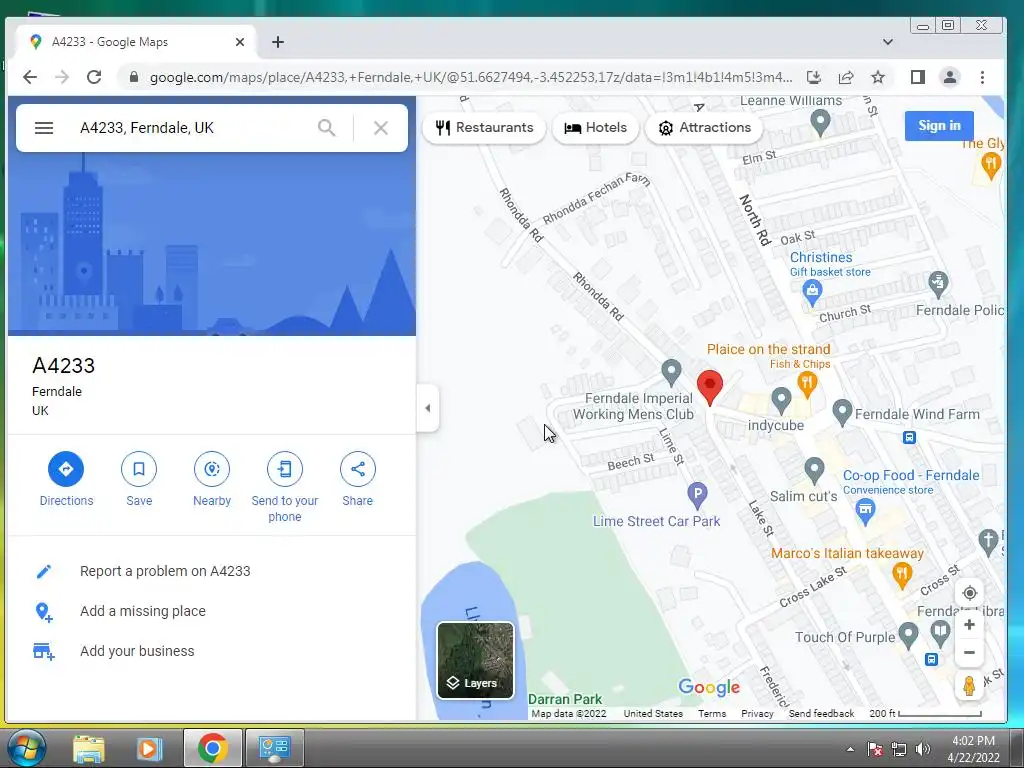Image resolution: width=1024 pixels, height=768 pixels.
Task: Click the Street View pegman
Action: pos(969,686)
